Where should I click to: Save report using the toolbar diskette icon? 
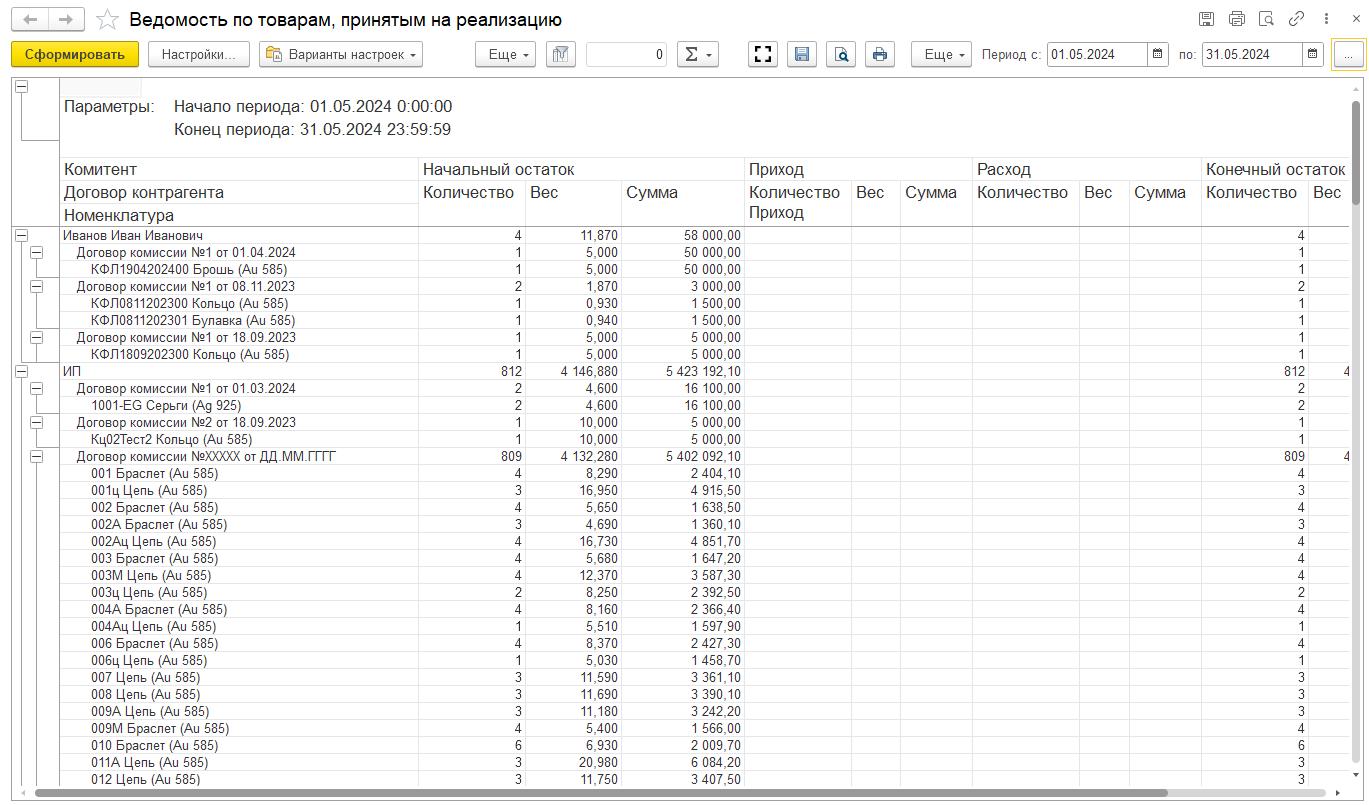coord(802,54)
